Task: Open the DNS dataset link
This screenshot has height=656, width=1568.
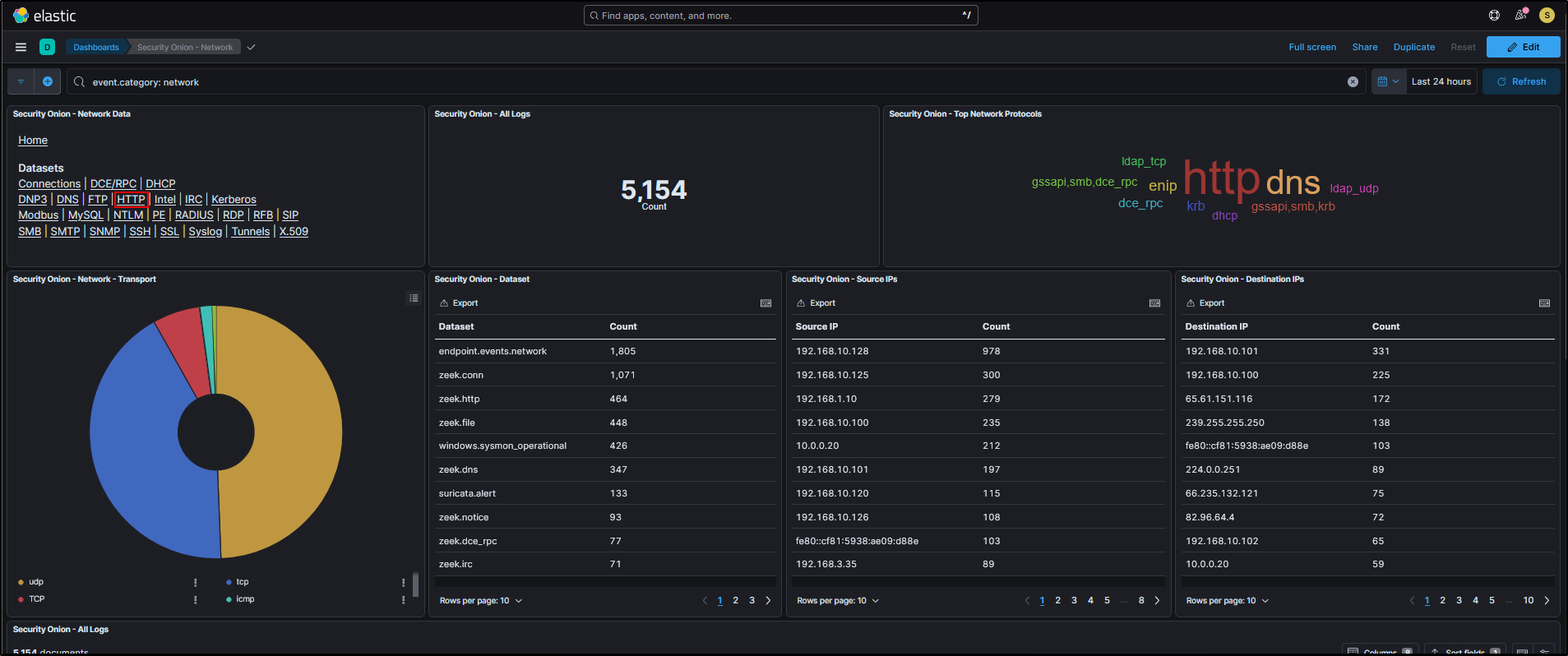Action: pos(67,200)
